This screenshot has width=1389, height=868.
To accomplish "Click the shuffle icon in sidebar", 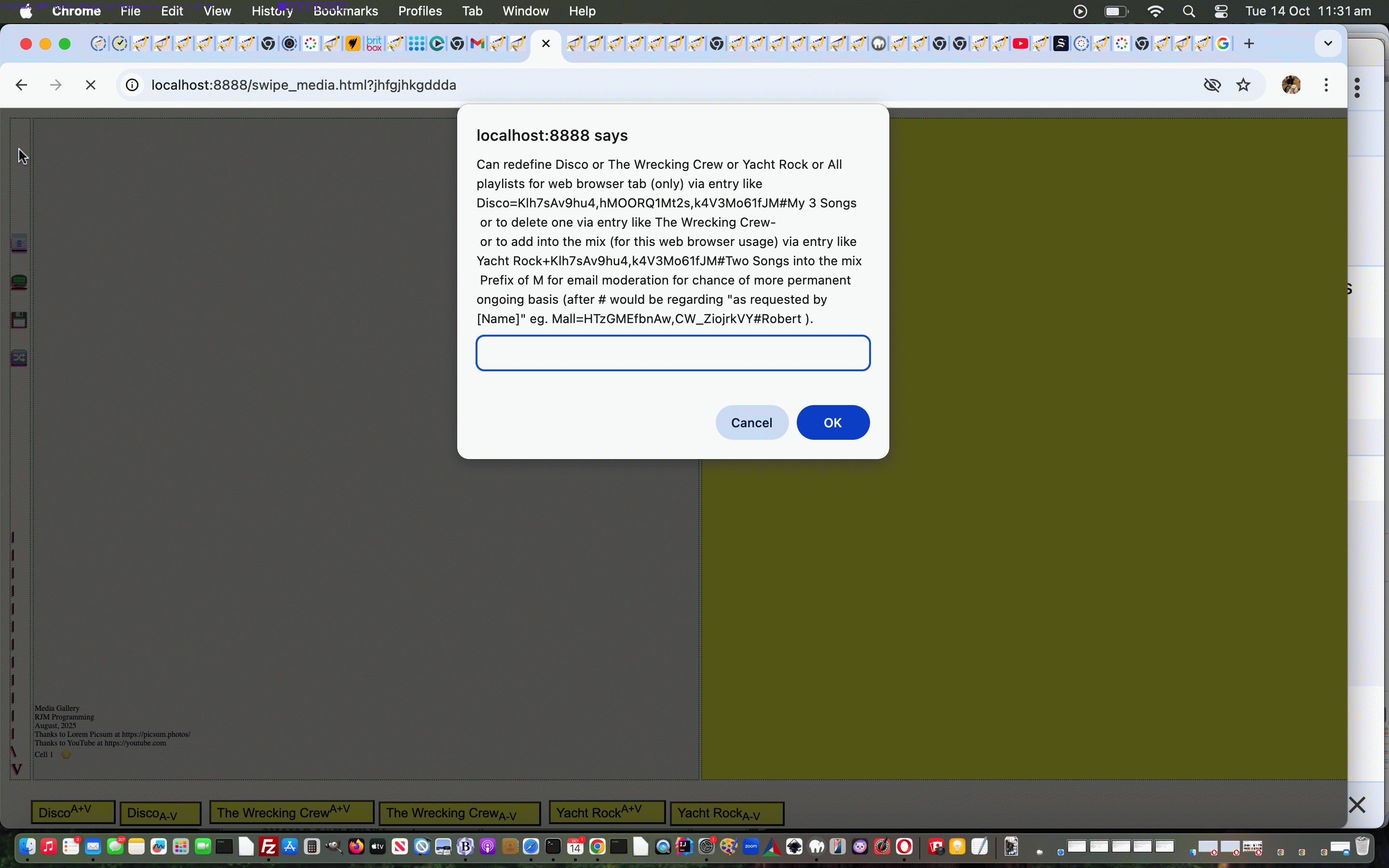I will 19,358.
